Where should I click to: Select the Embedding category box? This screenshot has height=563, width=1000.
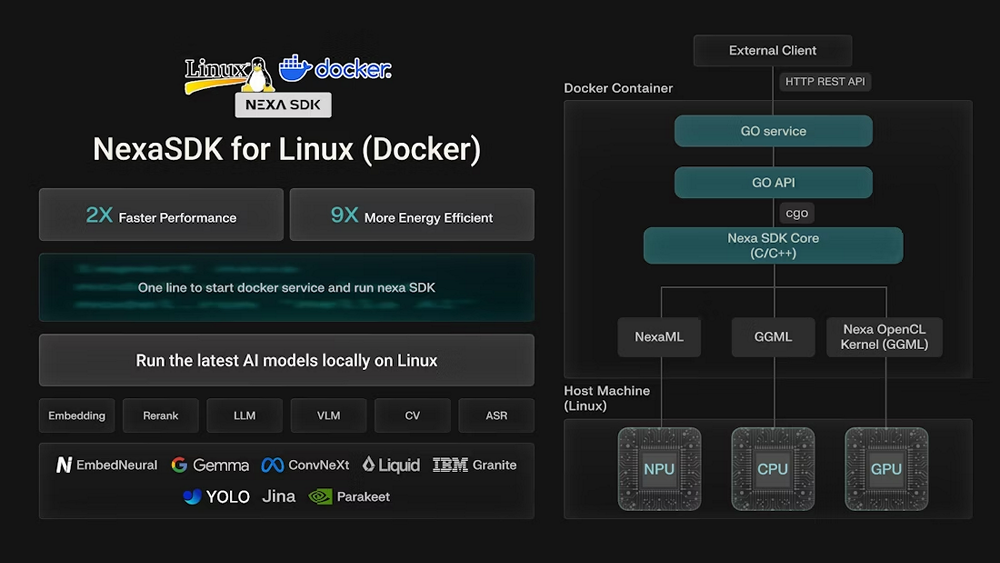[x=77, y=416]
